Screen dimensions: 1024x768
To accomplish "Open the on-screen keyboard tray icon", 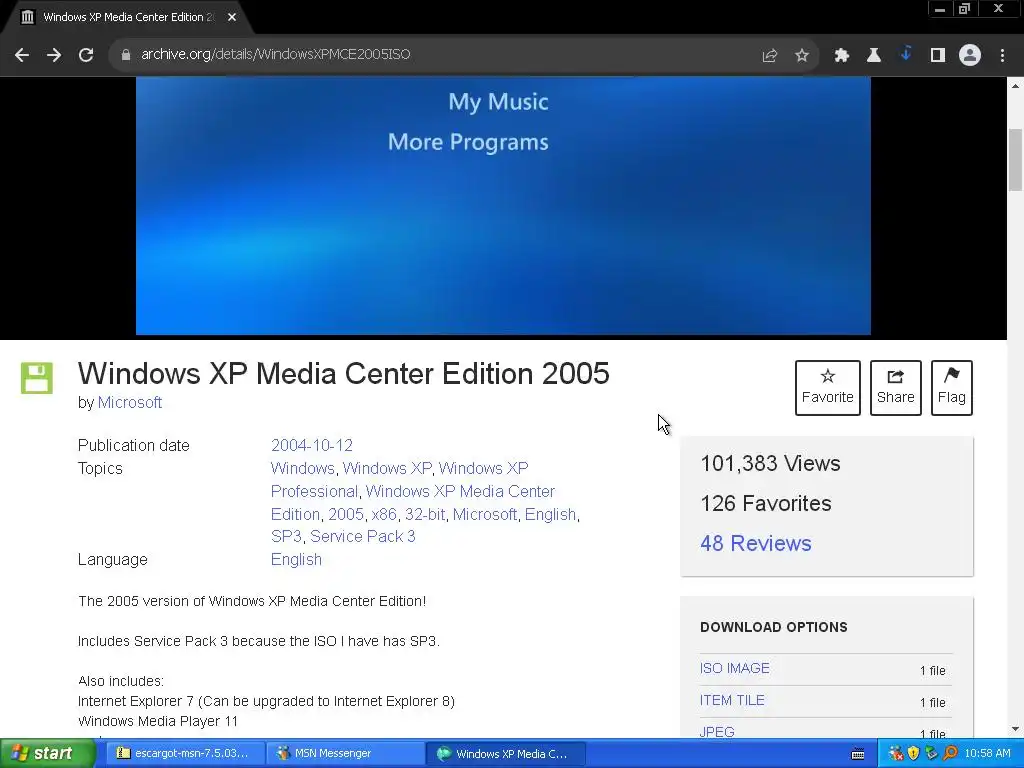I will [858, 754].
